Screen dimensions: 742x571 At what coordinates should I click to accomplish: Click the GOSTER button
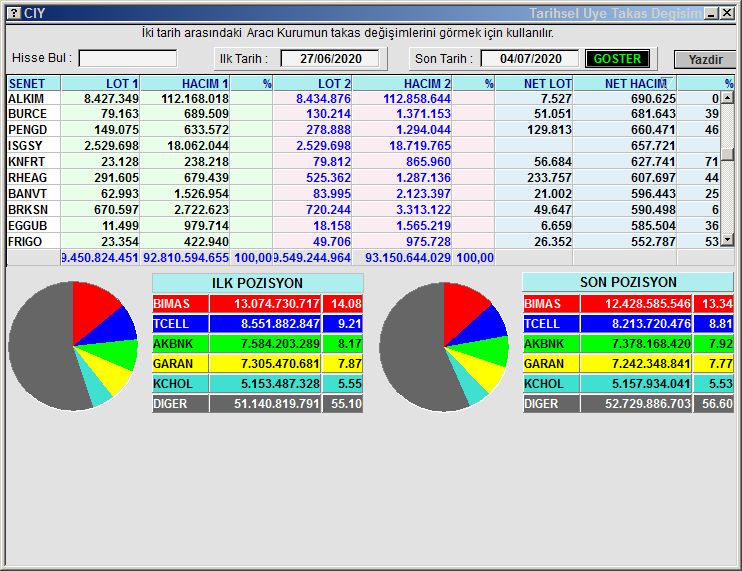pyautogui.click(x=617, y=59)
